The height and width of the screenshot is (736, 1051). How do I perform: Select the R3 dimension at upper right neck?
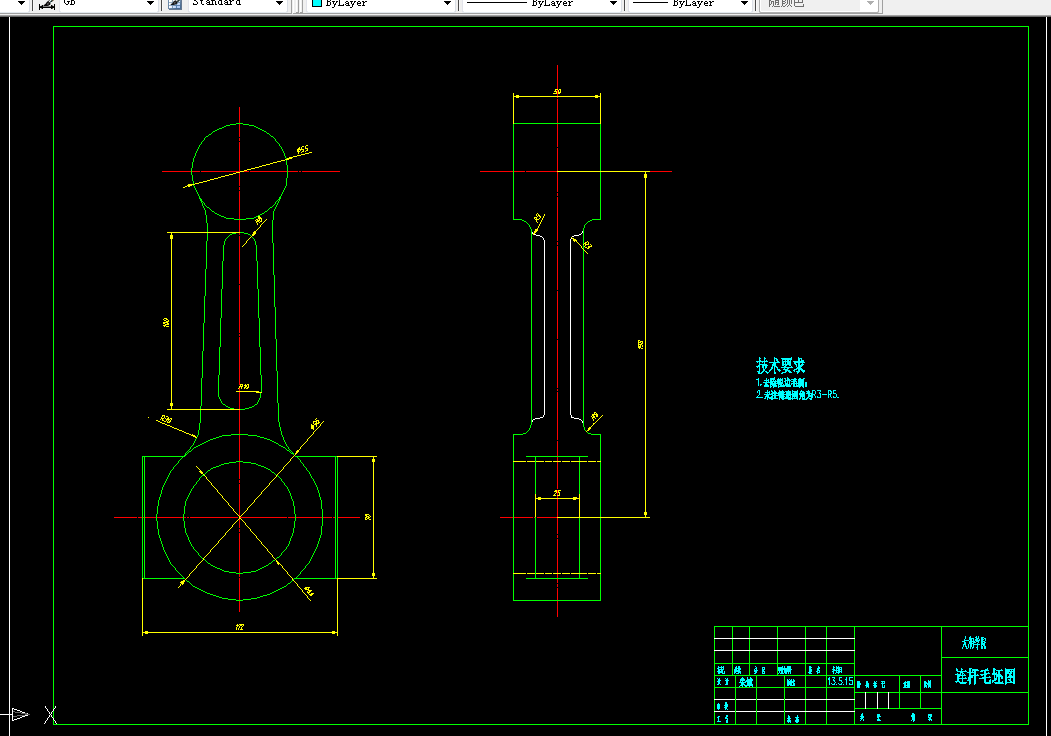tap(588, 245)
